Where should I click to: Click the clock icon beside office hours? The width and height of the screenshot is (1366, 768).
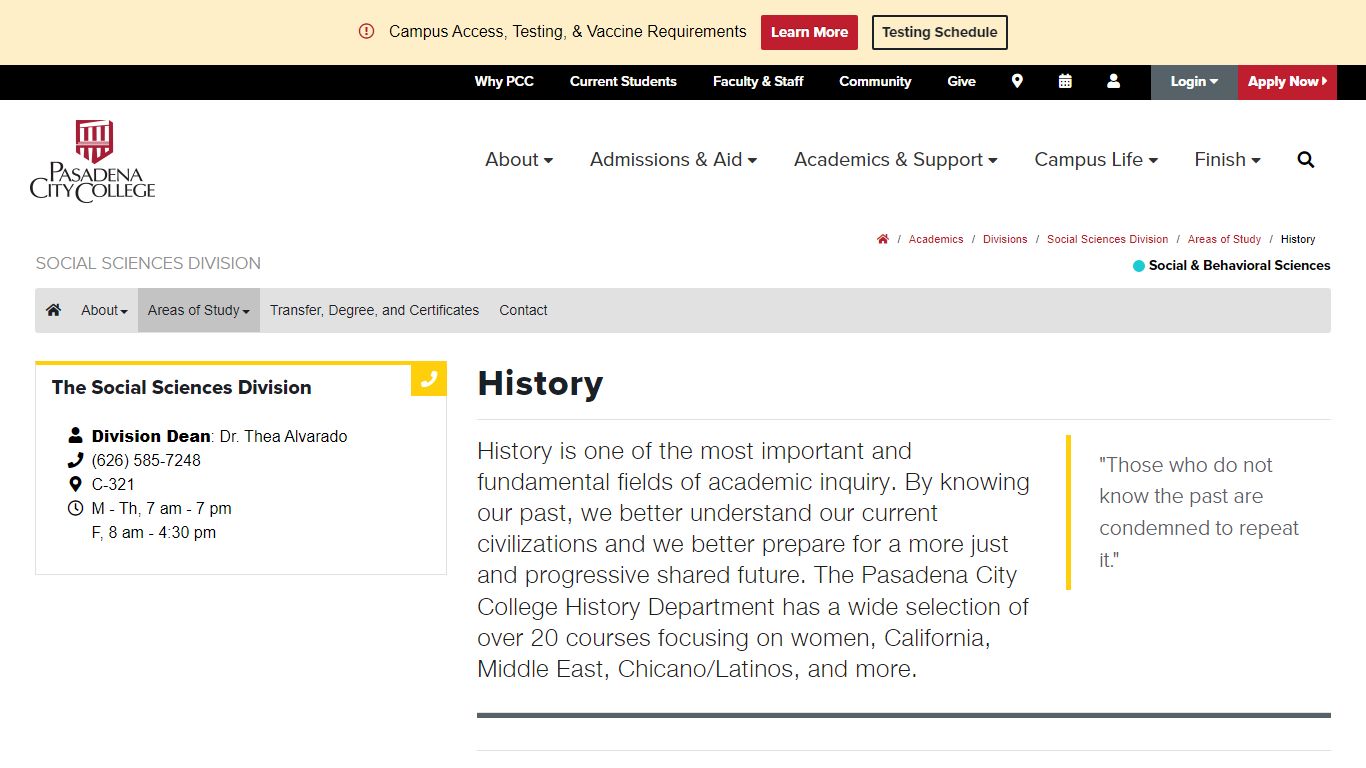pos(75,508)
